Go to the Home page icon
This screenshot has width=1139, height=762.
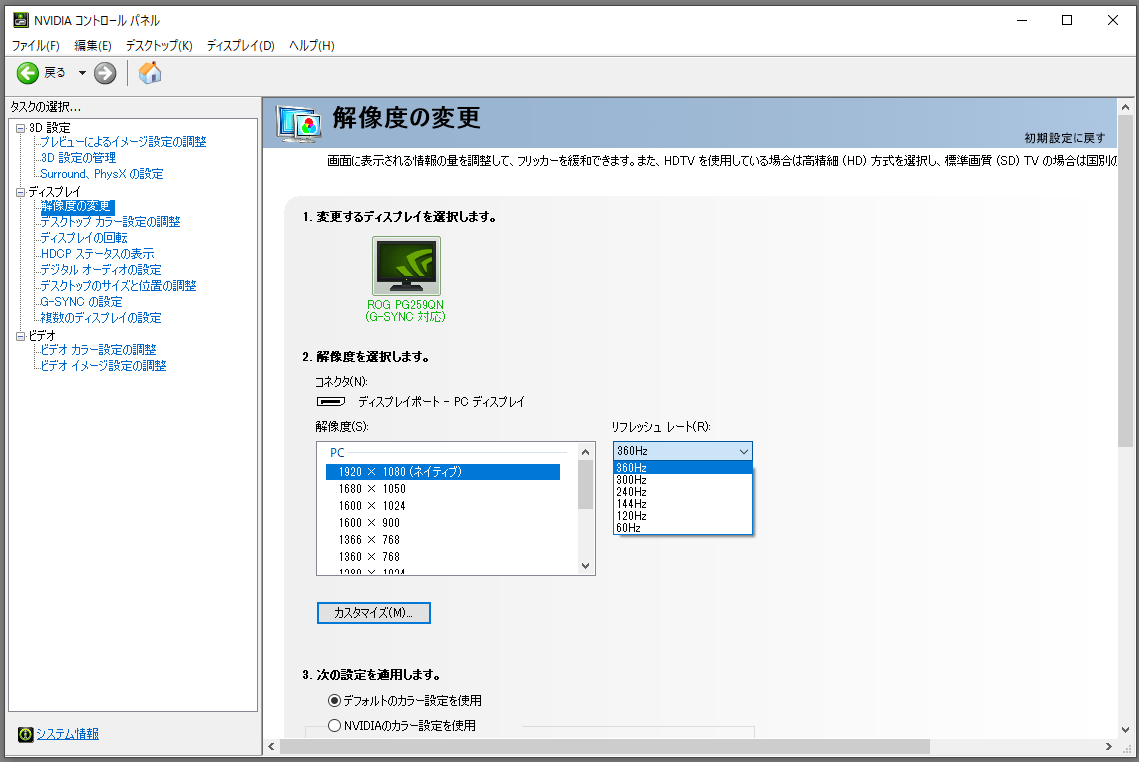(150, 73)
